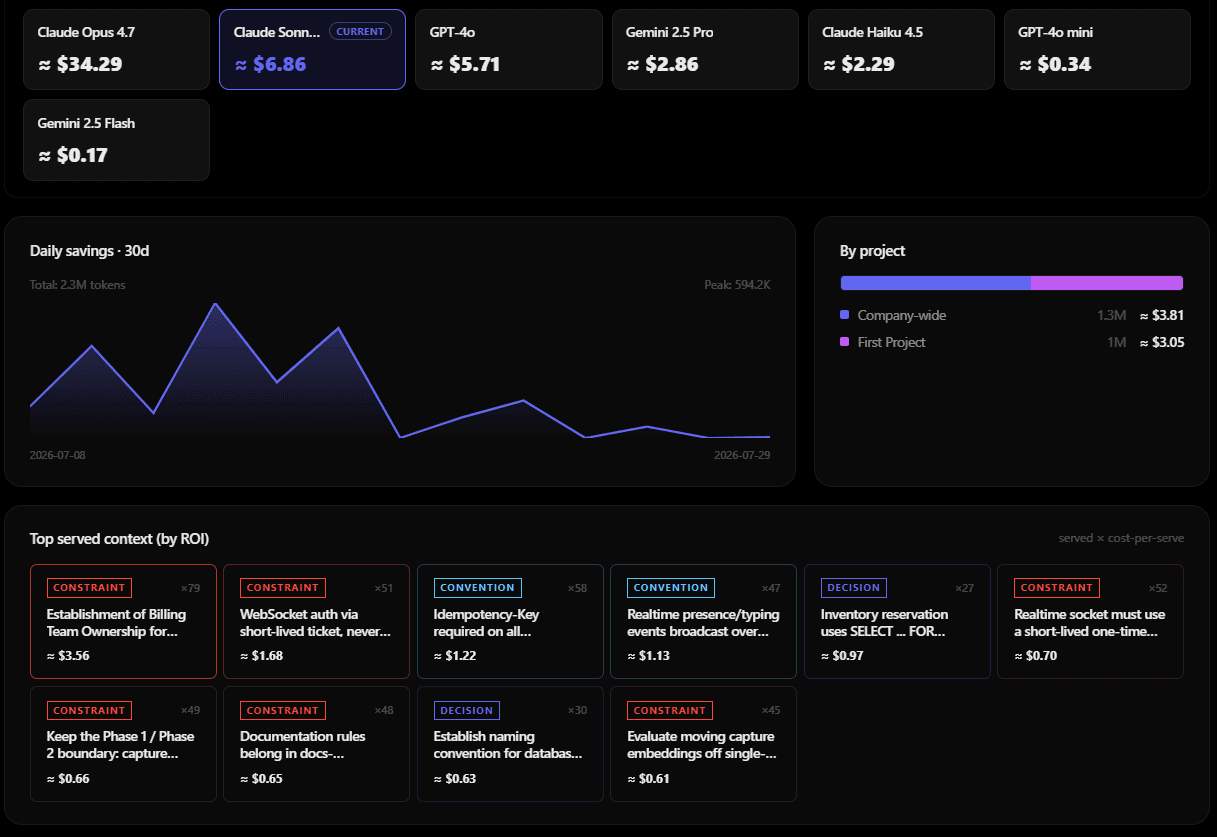Viewport: 1217px width, 837px height.
Task: Click the First Project segment of project bar
Action: [1107, 283]
